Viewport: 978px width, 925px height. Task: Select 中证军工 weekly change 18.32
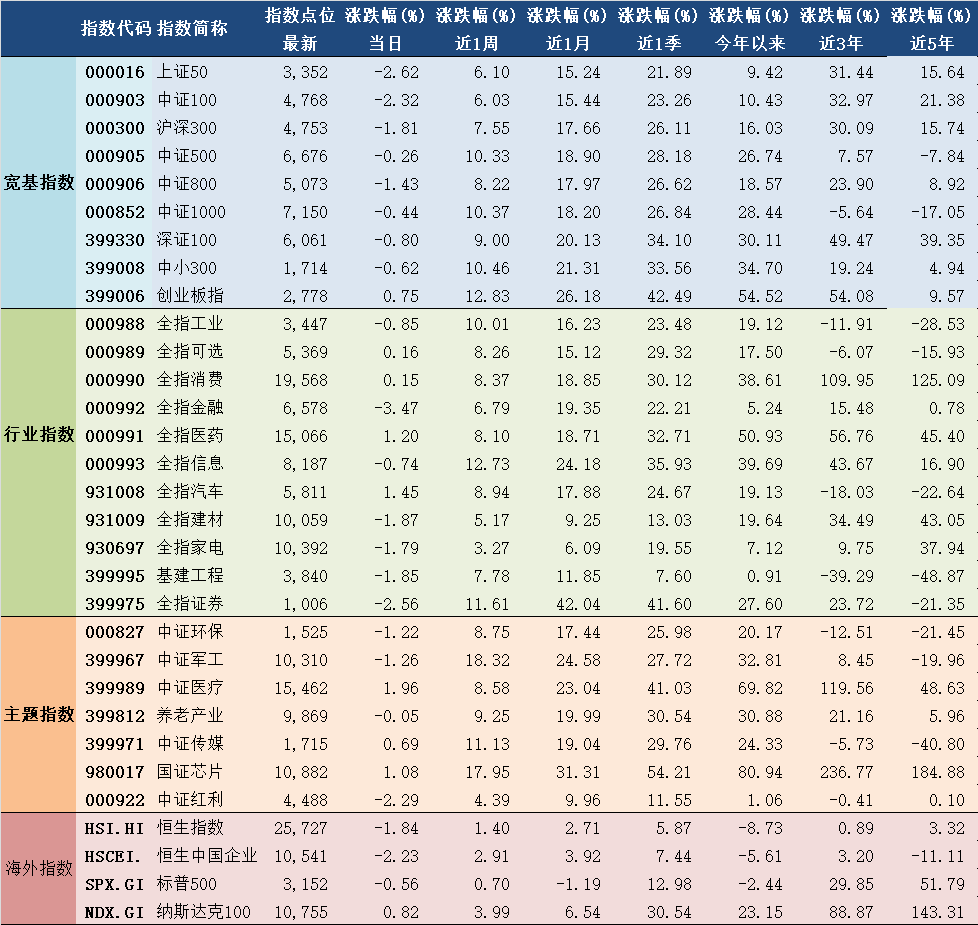click(x=487, y=661)
